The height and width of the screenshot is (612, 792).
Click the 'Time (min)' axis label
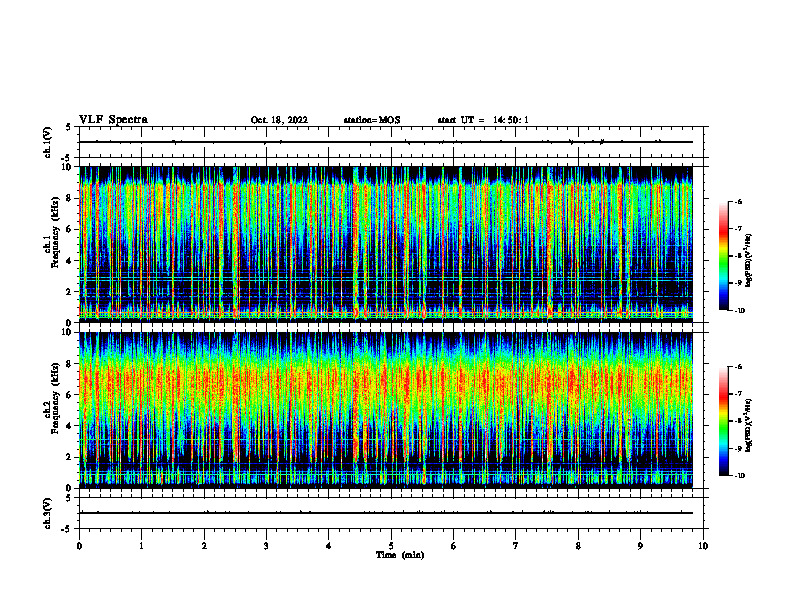pos(400,555)
